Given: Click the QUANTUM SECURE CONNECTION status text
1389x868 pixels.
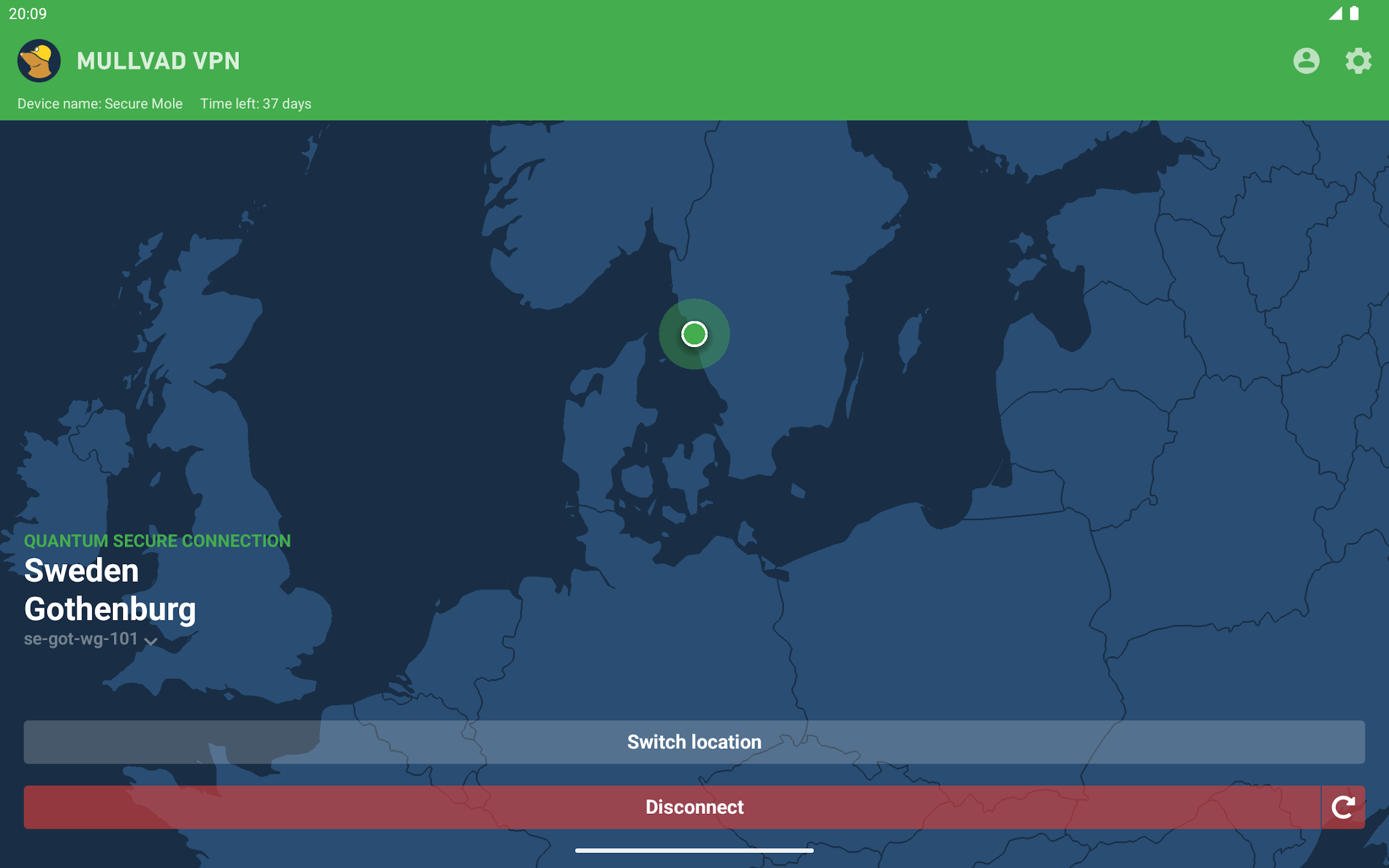Looking at the screenshot, I should click(x=157, y=541).
